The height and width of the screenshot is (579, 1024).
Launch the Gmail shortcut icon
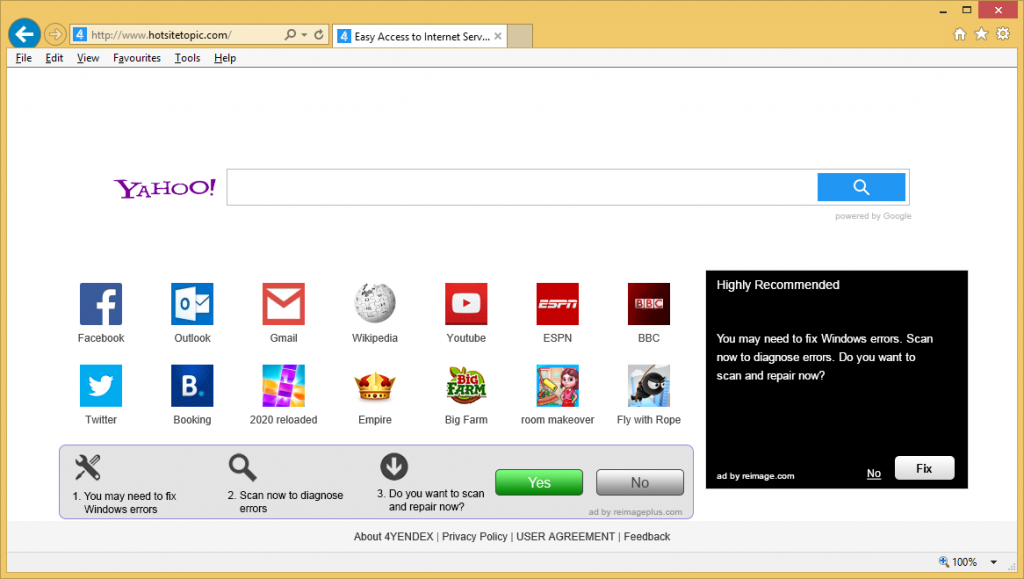tap(284, 304)
